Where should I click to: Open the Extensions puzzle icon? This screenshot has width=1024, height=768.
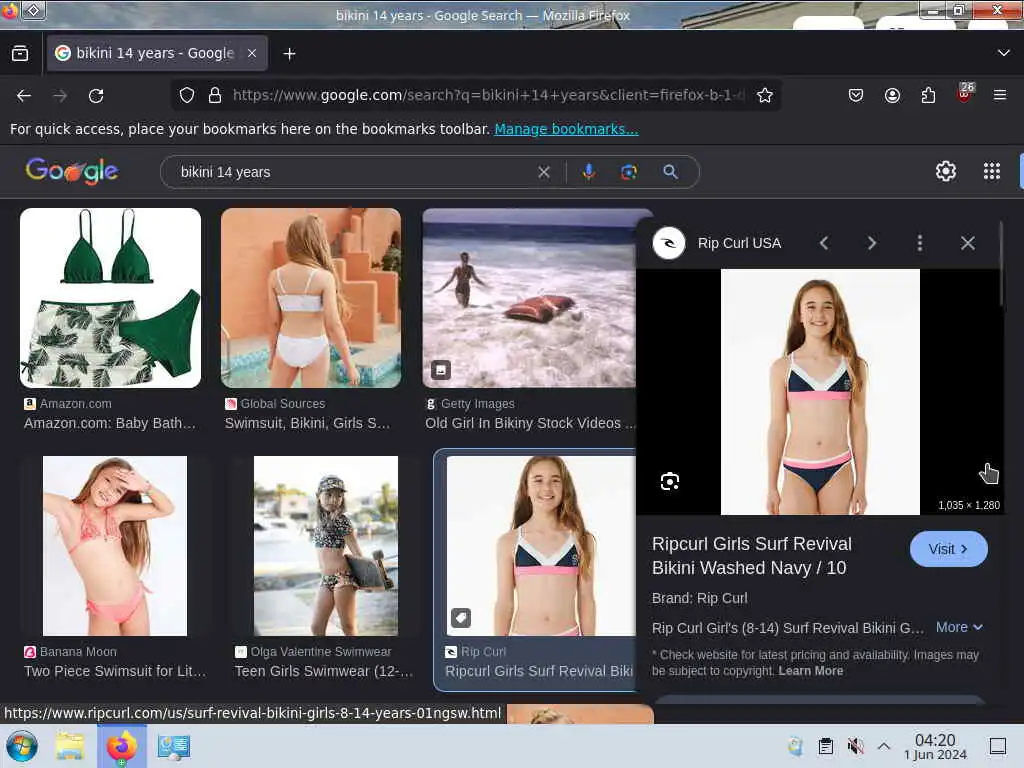[928, 95]
